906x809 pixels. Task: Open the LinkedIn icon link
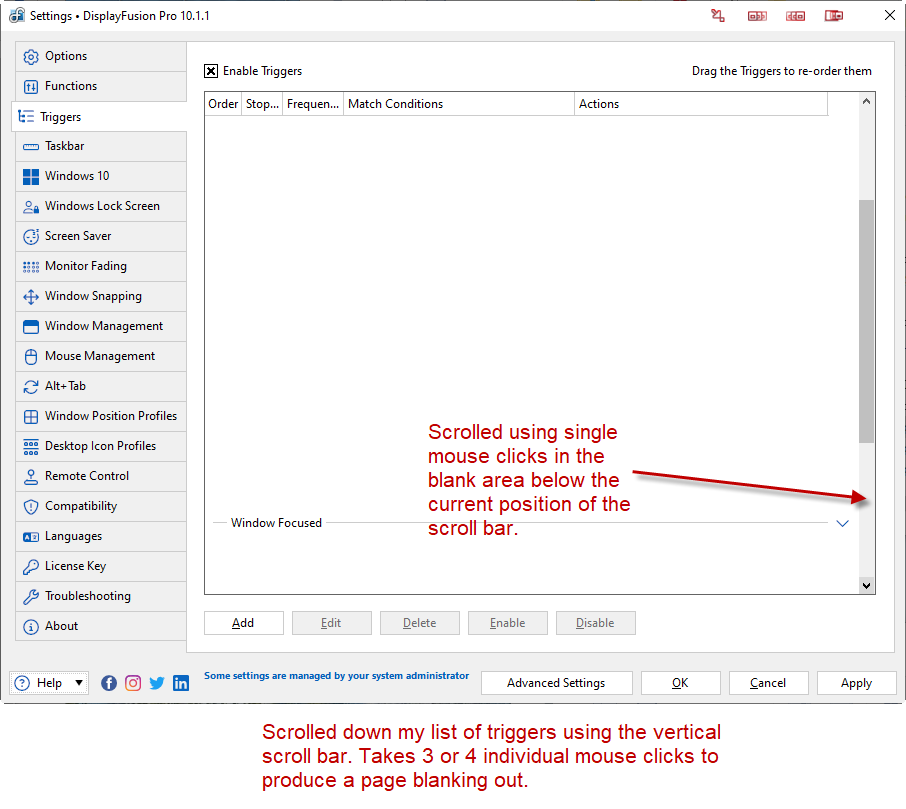pos(181,683)
